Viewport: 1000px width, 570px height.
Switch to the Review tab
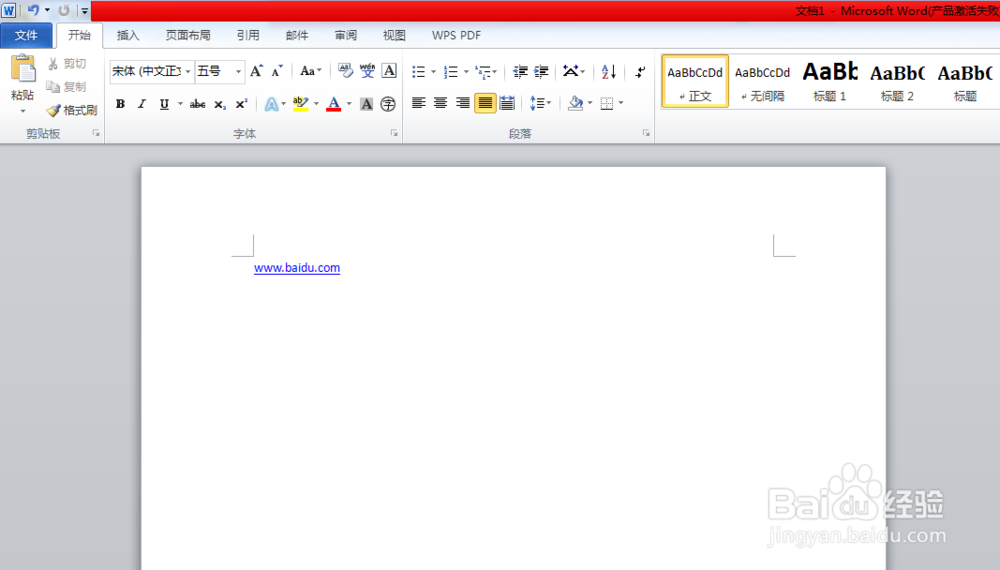coord(346,36)
